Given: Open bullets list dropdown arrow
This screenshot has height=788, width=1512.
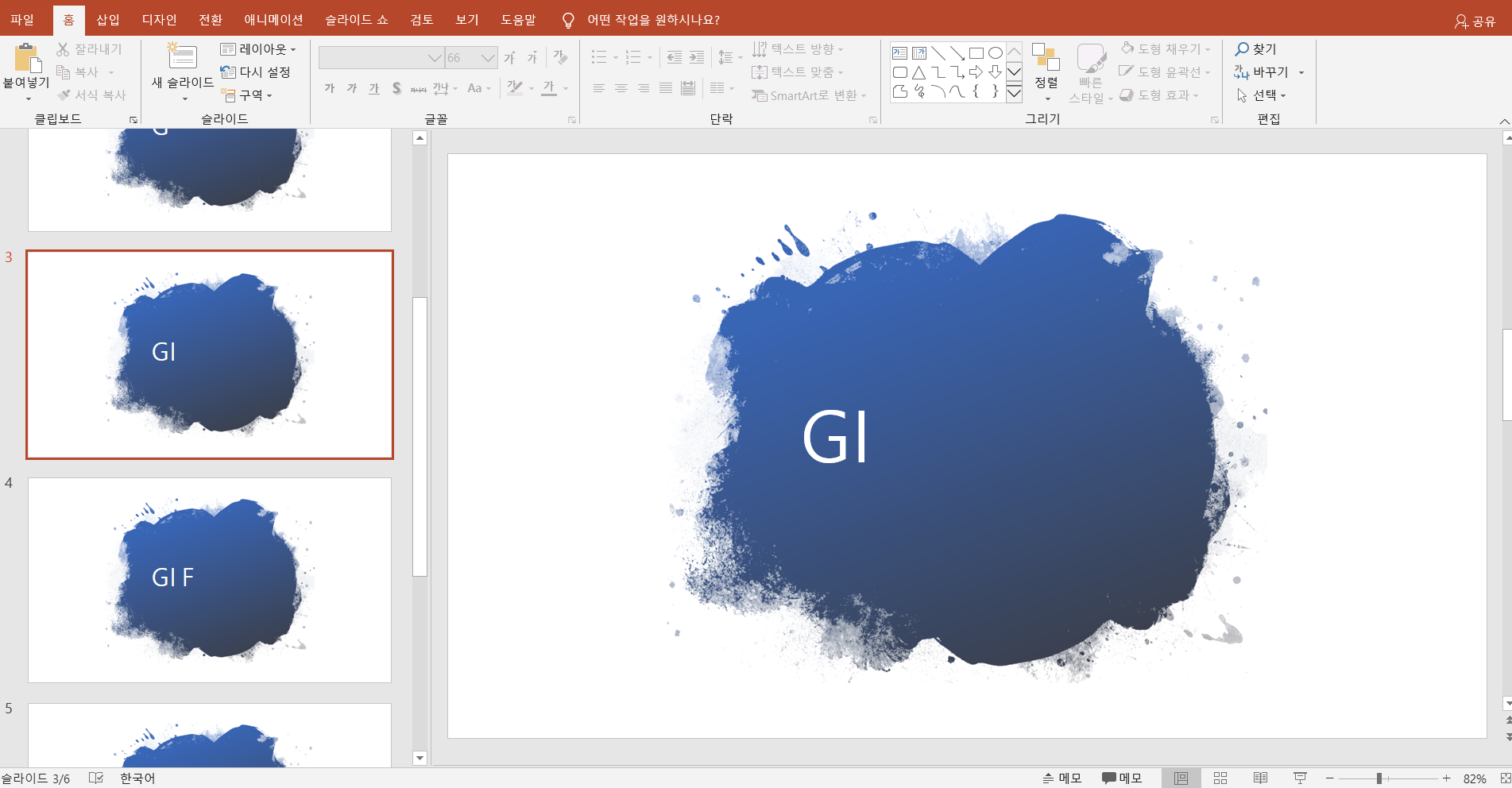Looking at the screenshot, I should click(x=616, y=57).
